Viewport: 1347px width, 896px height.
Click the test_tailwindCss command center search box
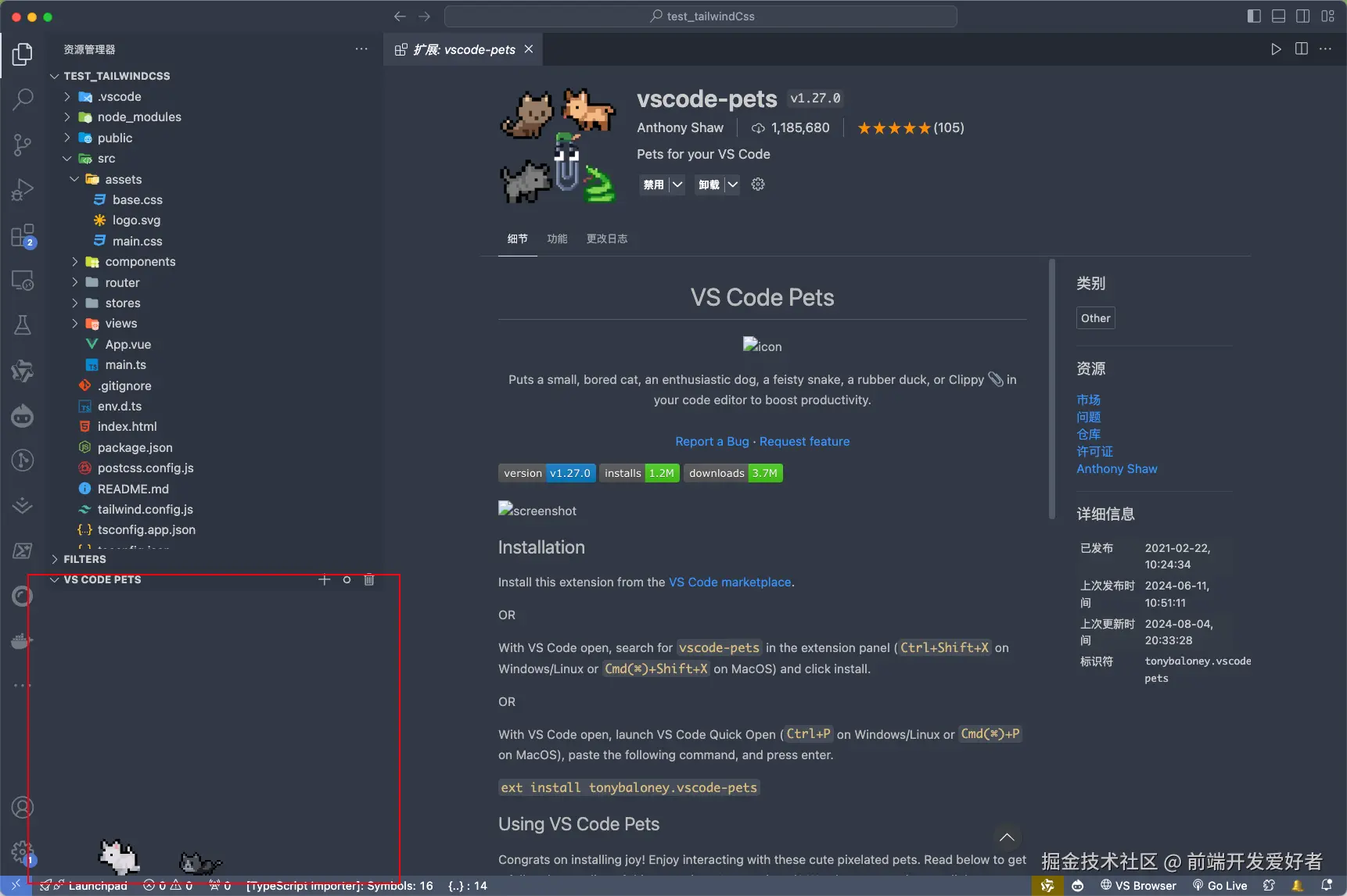701,16
